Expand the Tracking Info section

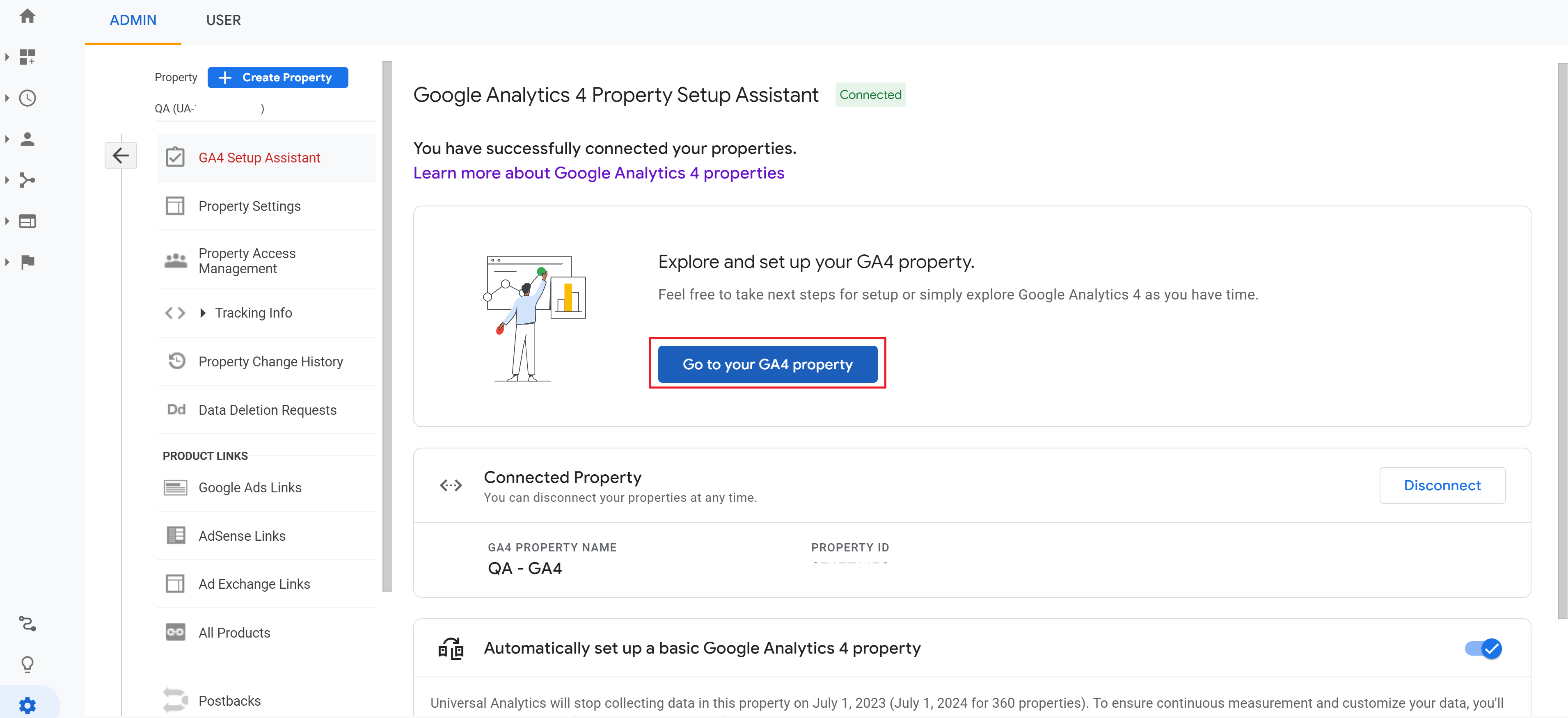(x=203, y=313)
